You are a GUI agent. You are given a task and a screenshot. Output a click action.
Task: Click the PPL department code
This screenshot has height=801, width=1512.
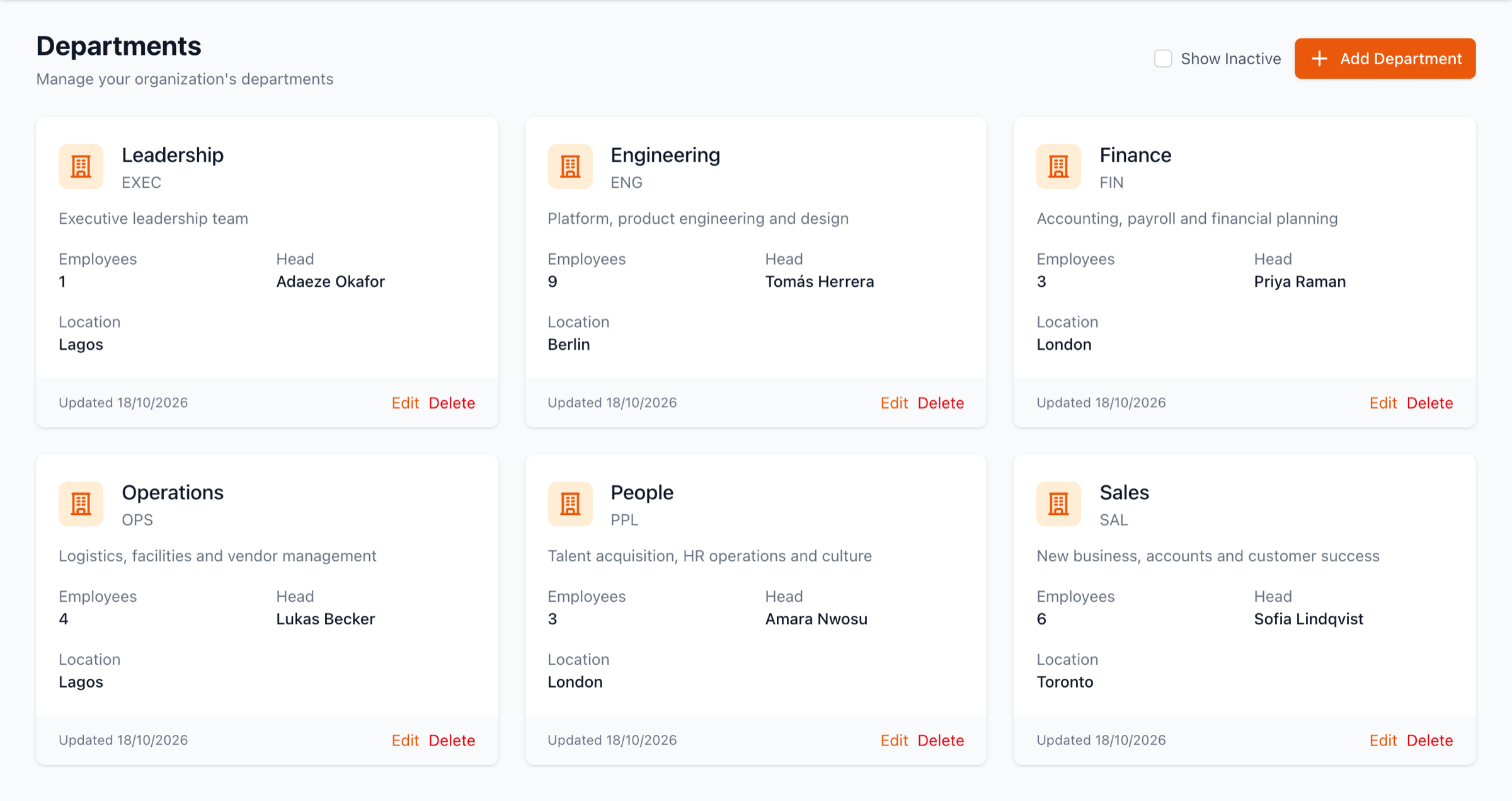point(624,520)
